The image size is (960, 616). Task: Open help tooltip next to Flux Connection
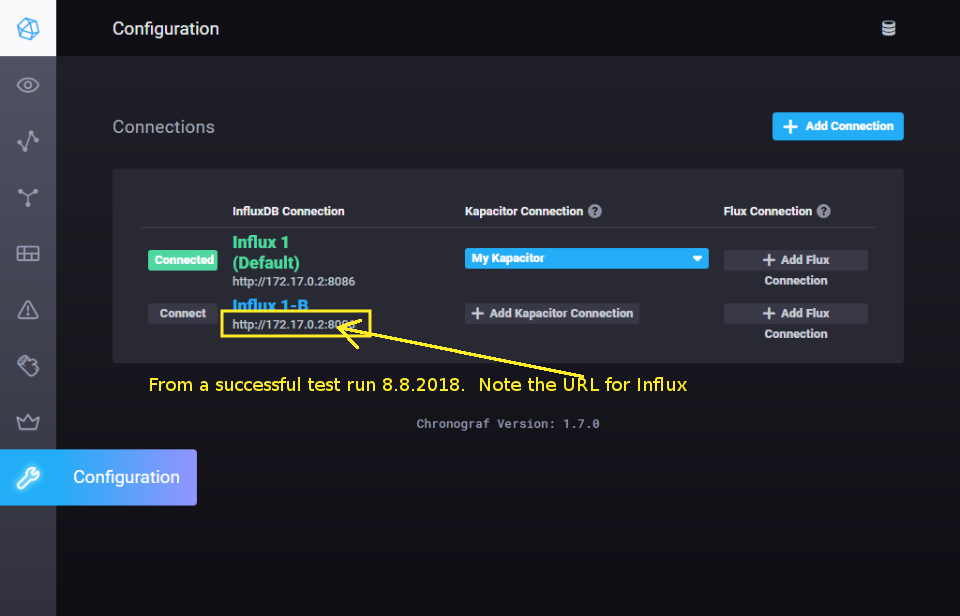click(x=823, y=211)
